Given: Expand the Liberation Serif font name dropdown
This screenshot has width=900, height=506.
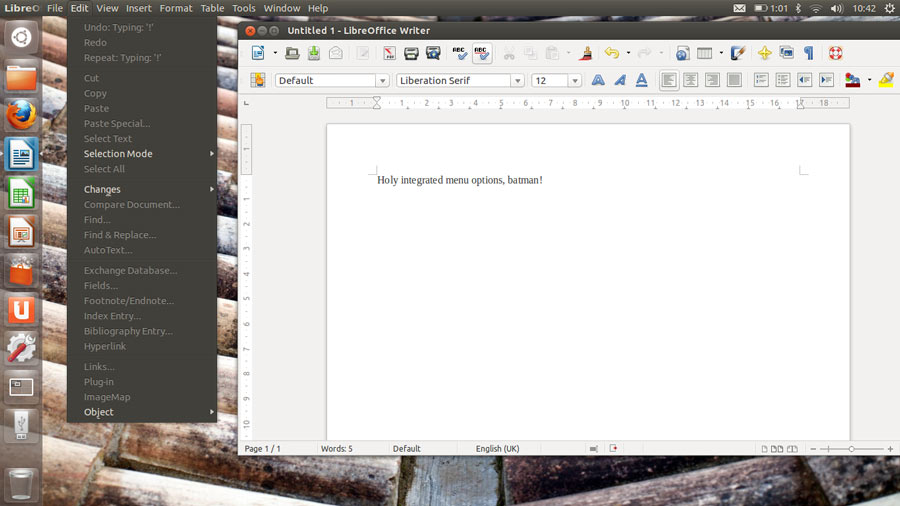Looking at the screenshot, I should coord(517,81).
